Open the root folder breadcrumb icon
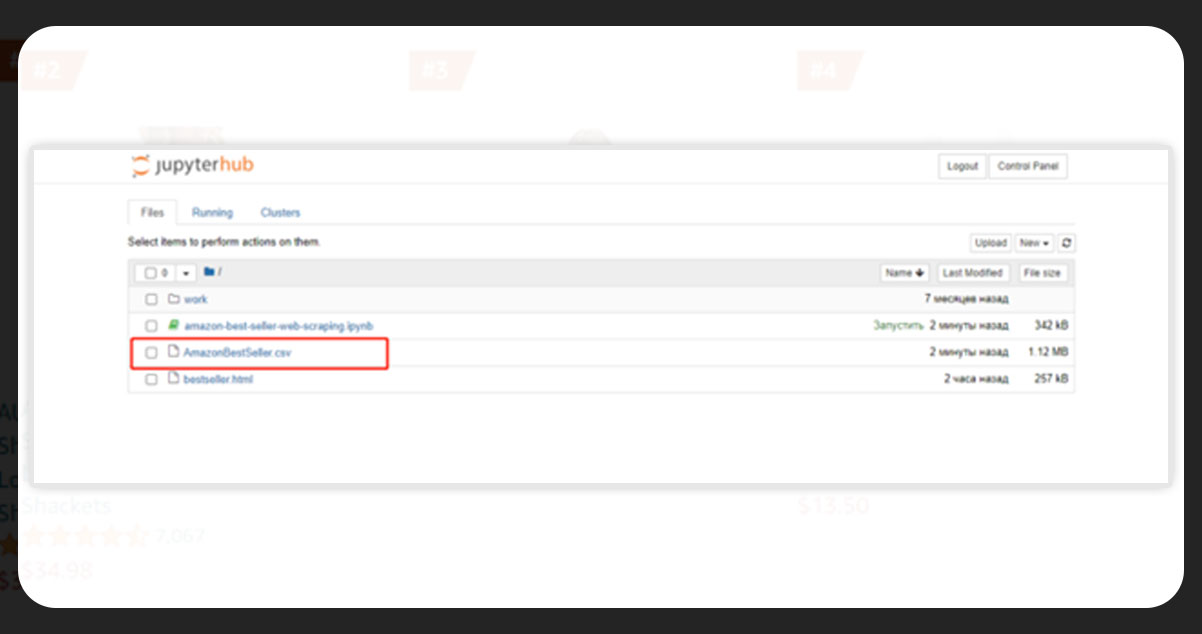This screenshot has height=634, width=1202. point(210,271)
